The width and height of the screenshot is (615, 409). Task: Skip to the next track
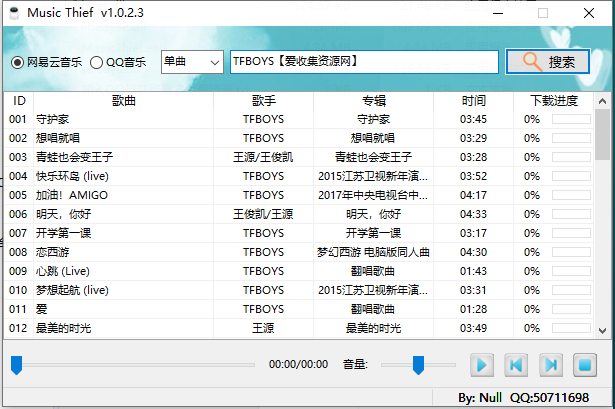click(x=550, y=365)
